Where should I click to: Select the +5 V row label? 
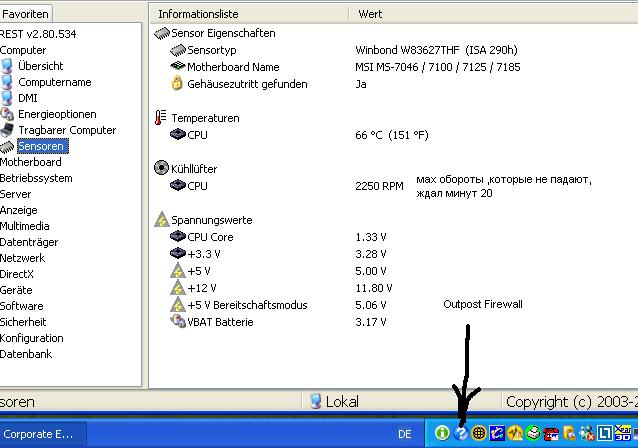[x=199, y=271]
